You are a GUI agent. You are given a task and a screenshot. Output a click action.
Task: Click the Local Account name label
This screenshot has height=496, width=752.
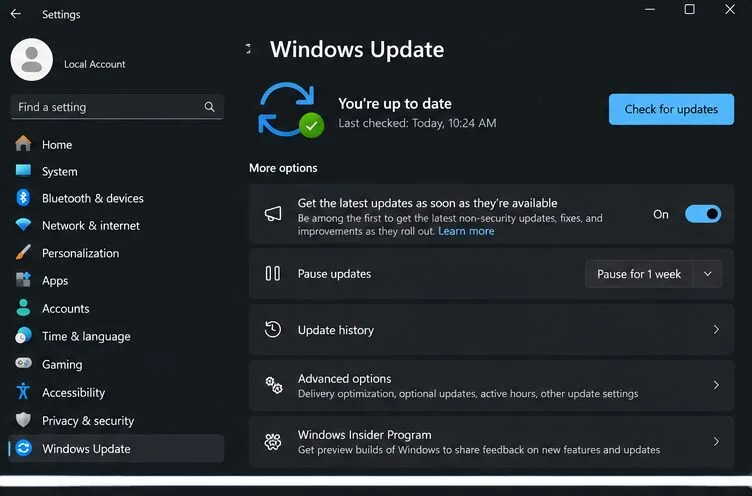94,64
